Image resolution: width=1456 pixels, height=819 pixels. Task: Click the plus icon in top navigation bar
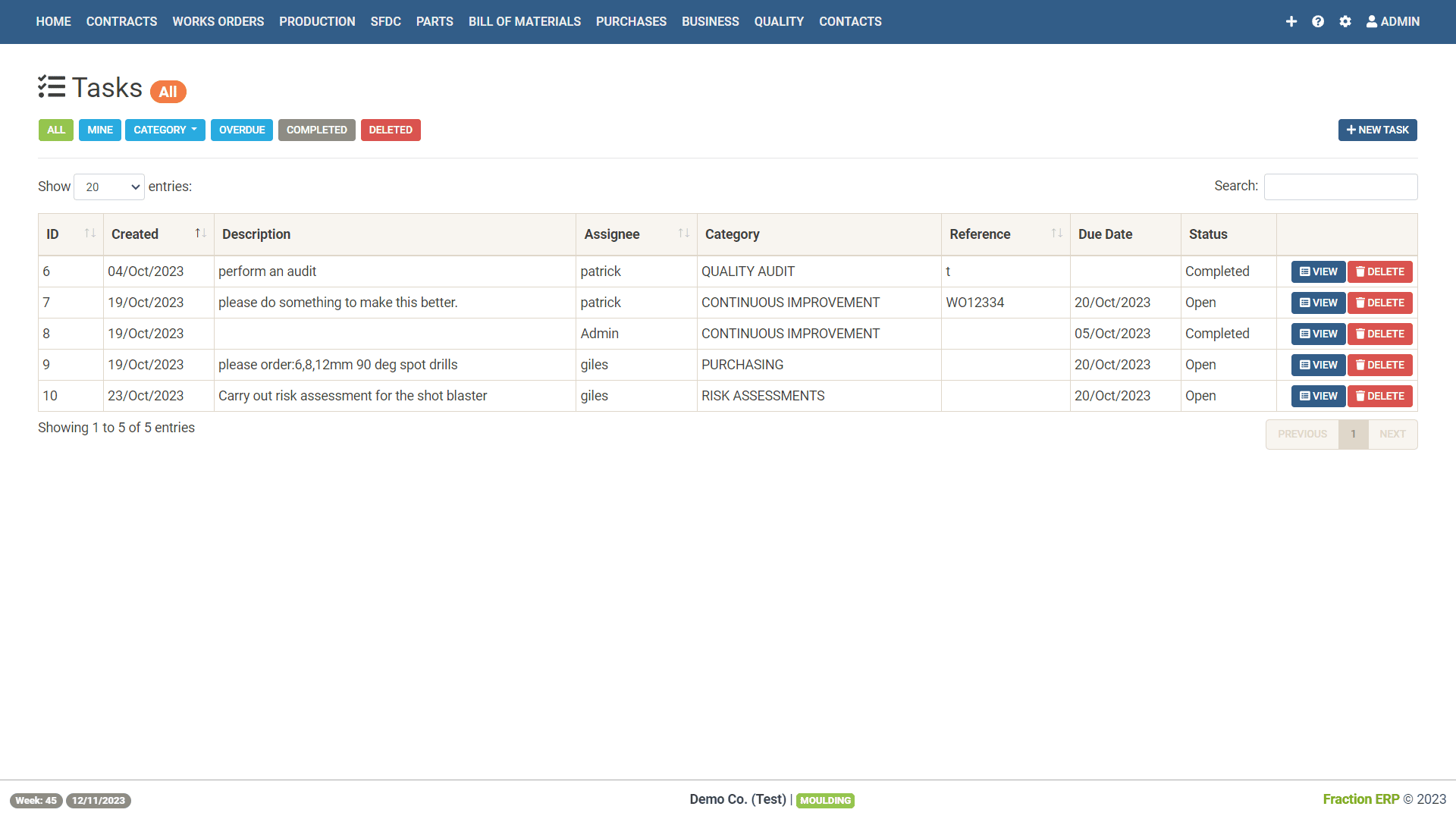(x=1291, y=21)
